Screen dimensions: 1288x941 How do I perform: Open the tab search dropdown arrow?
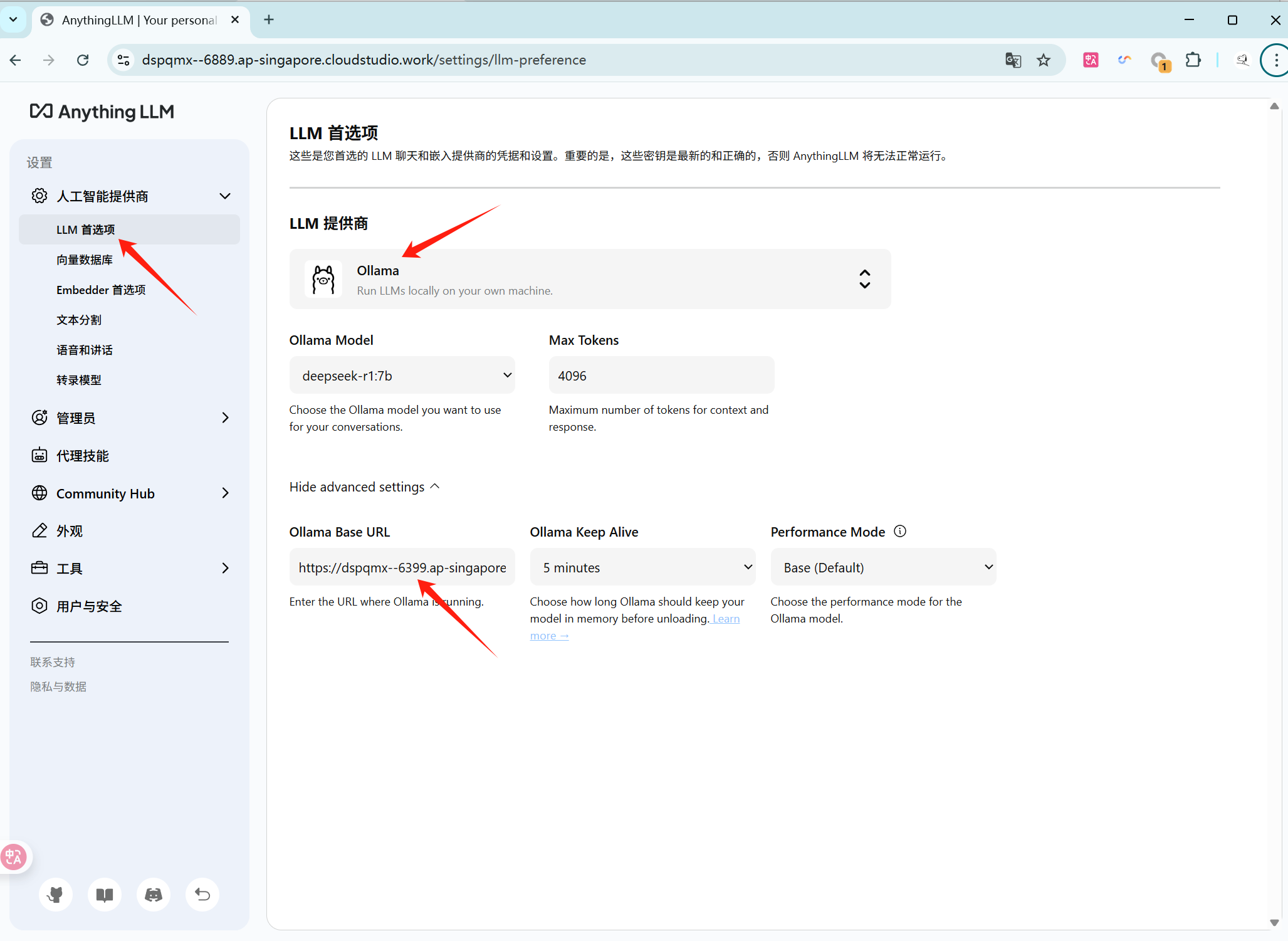[x=13, y=19]
